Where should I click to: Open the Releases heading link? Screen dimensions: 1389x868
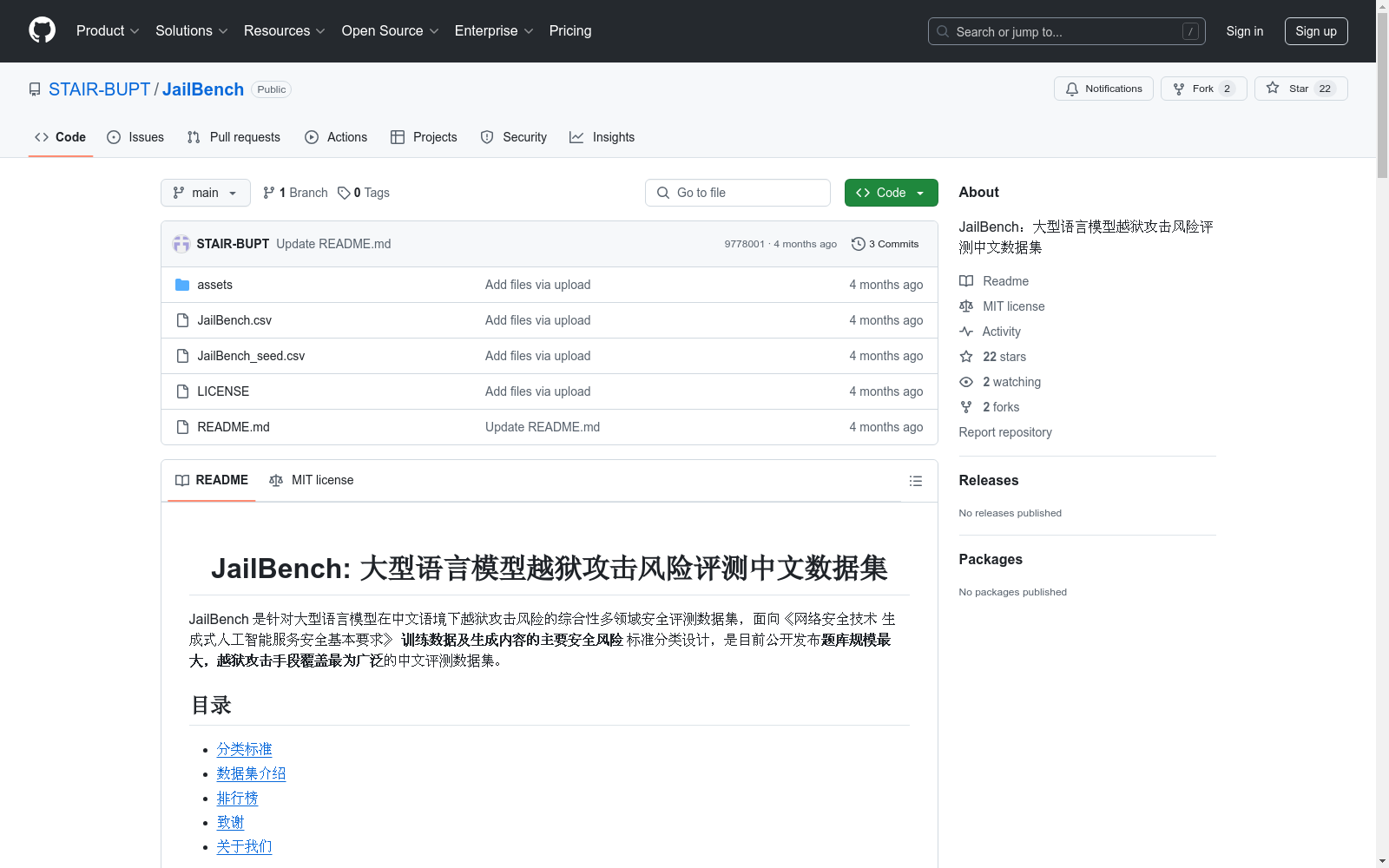tap(989, 480)
